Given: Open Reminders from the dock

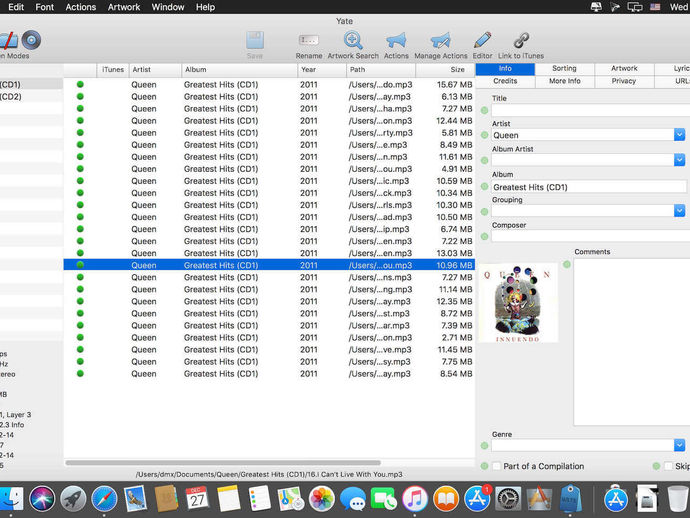Looking at the screenshot, I should [259, 499].
